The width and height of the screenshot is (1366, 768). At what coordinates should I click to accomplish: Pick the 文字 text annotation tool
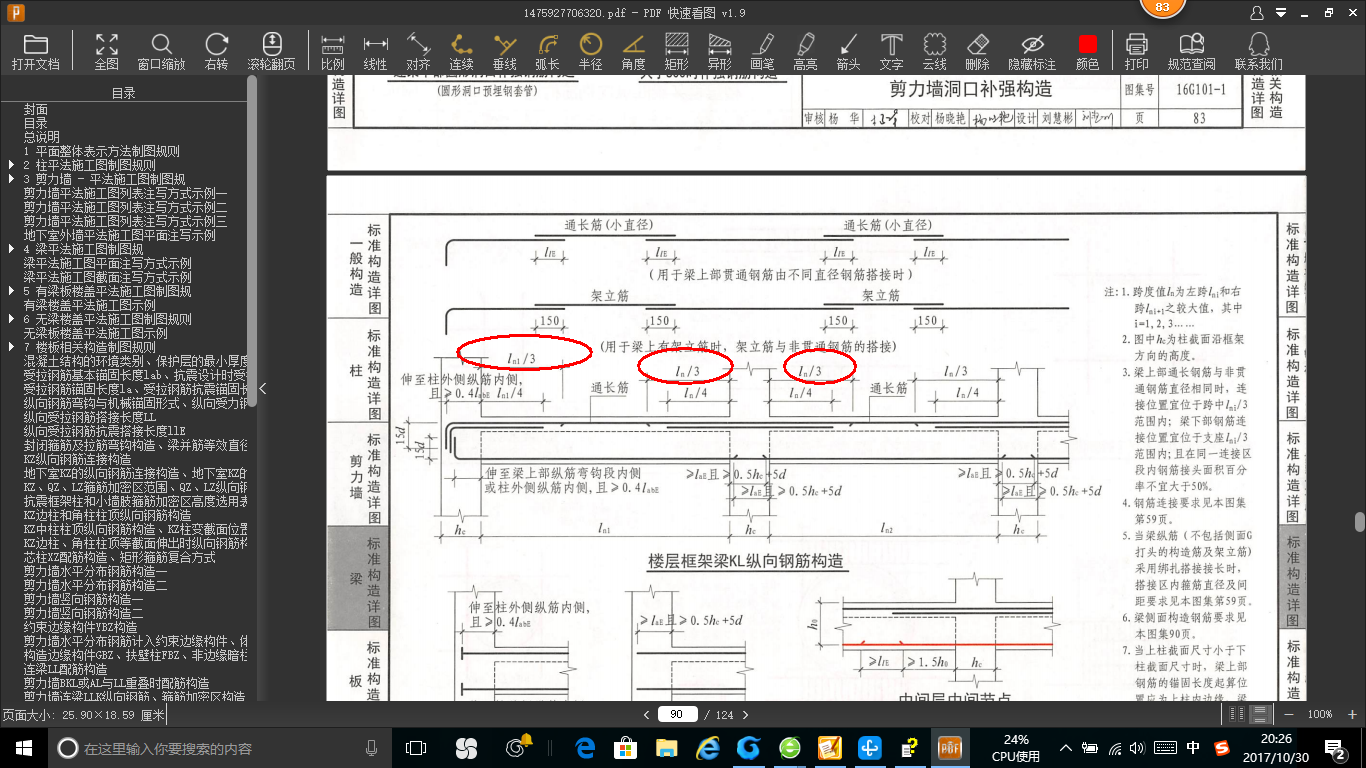pos(891,51)
